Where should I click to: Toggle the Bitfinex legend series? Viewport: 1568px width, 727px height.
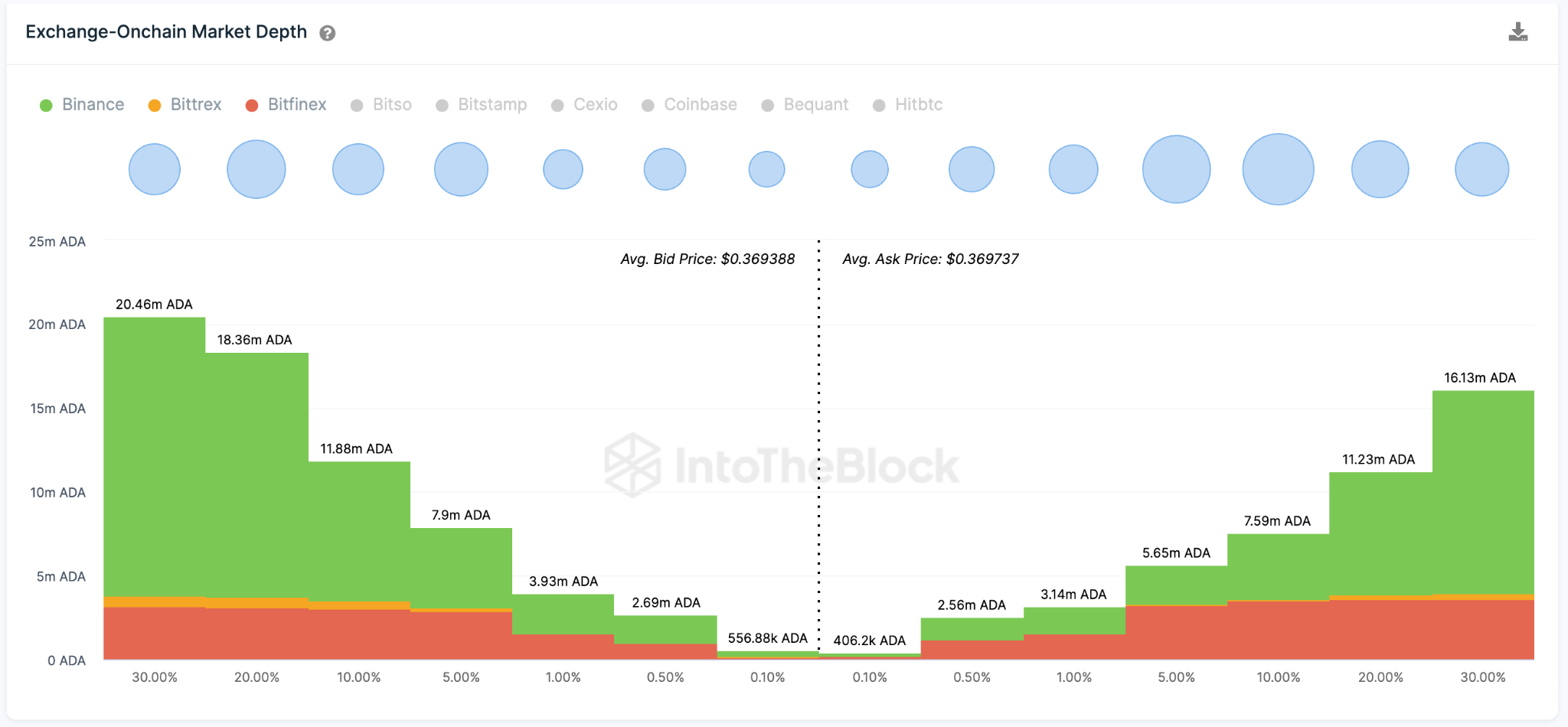(286, 105)
